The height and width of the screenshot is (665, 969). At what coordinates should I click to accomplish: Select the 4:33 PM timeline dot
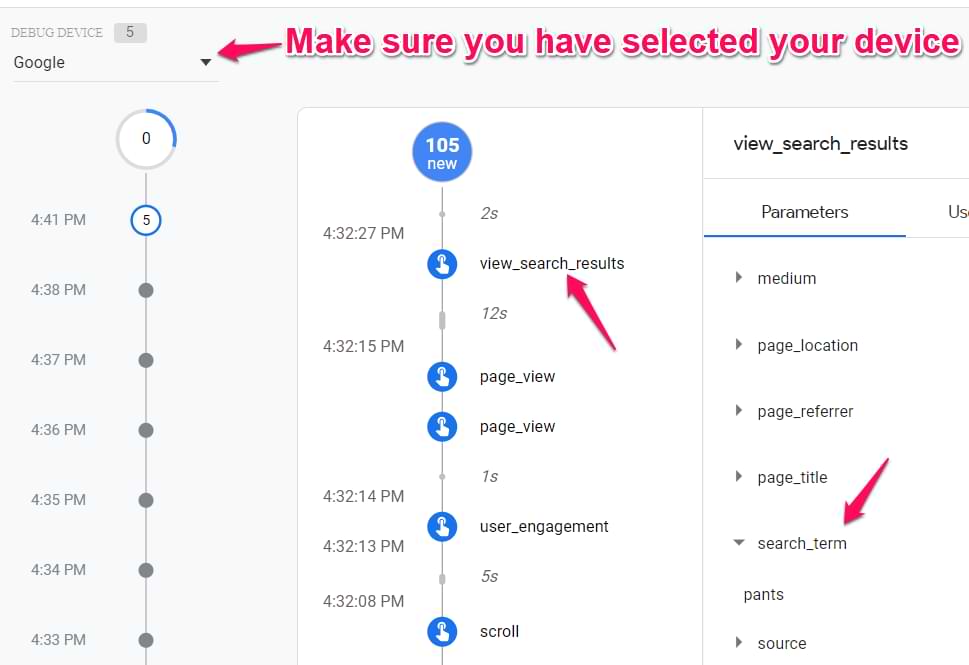tap(146, 640)
